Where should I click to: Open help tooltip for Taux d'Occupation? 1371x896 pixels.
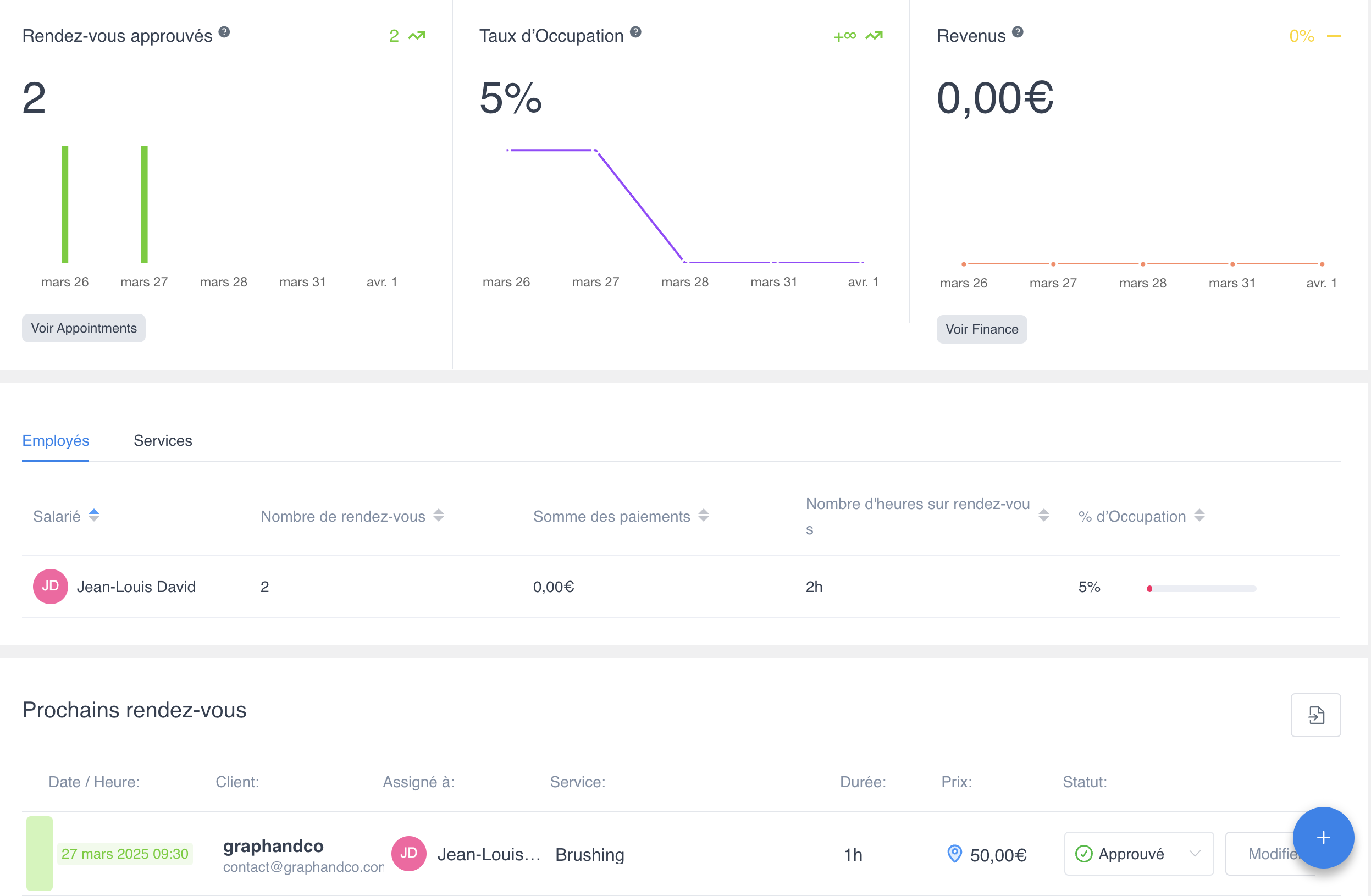(x=635, y=32)
